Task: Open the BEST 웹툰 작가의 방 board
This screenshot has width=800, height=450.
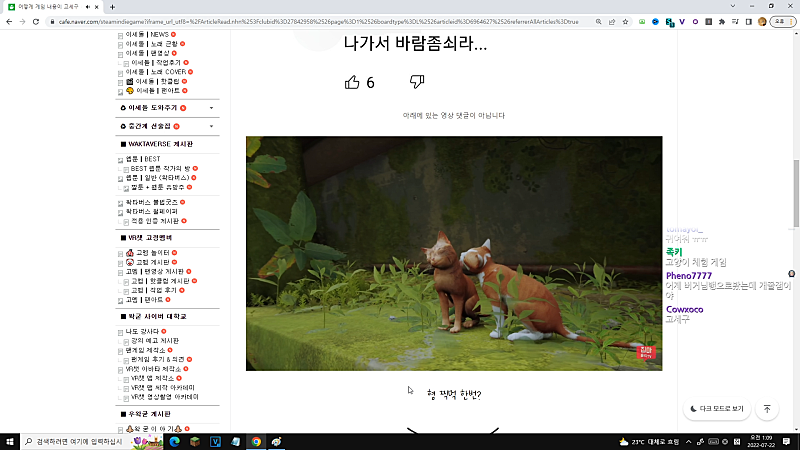Action: (x=160, y=168)
